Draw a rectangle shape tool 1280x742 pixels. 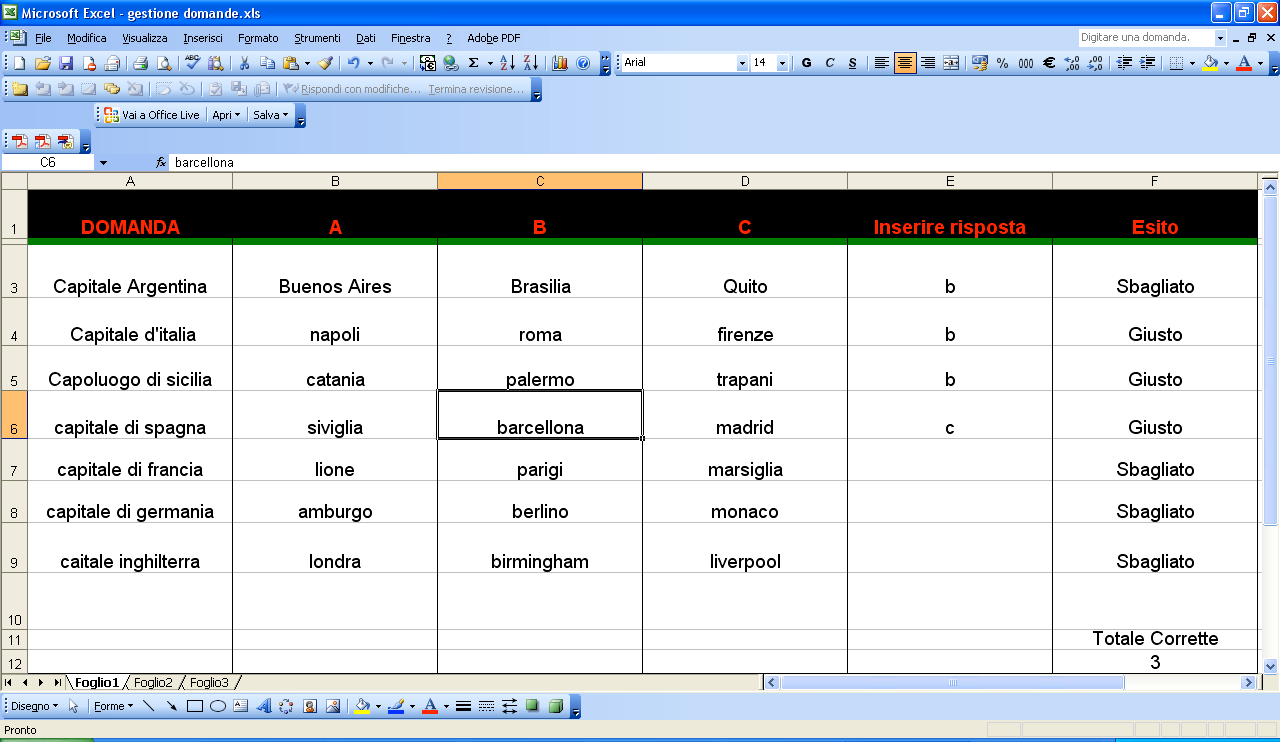(195, 706)
